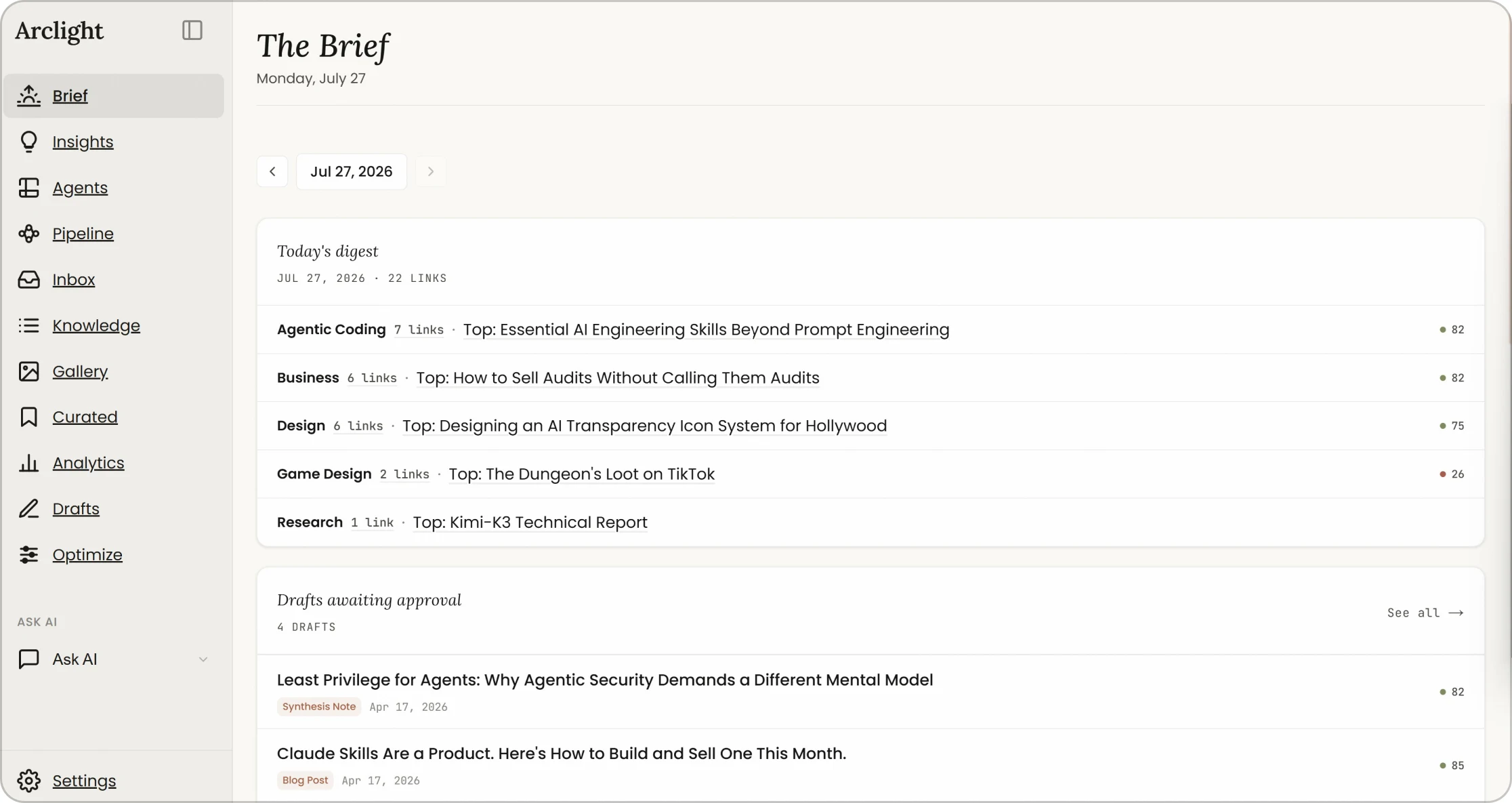Click the Pipeline nodes icon
Screen dimensions: 1512x803
28,234
